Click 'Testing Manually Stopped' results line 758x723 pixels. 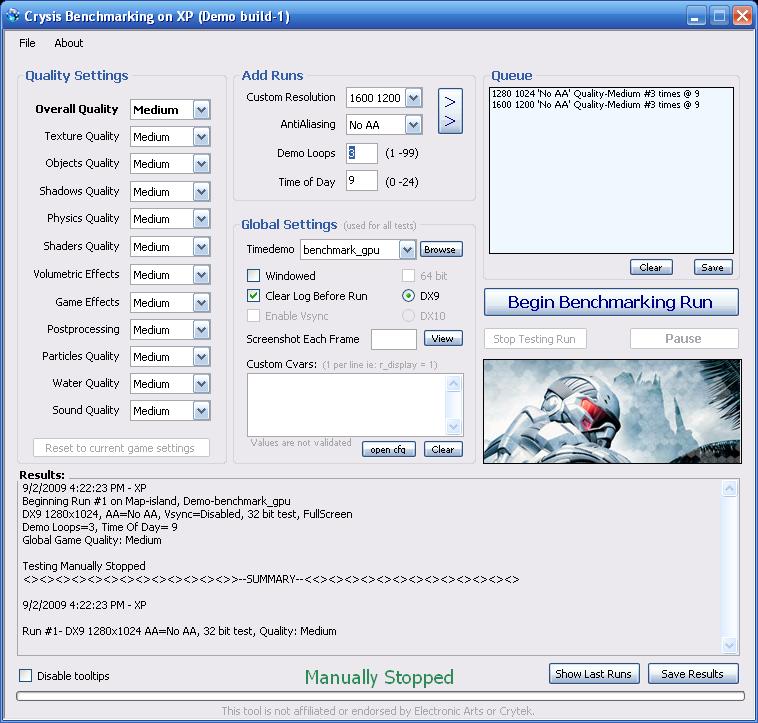pos(84,566)
